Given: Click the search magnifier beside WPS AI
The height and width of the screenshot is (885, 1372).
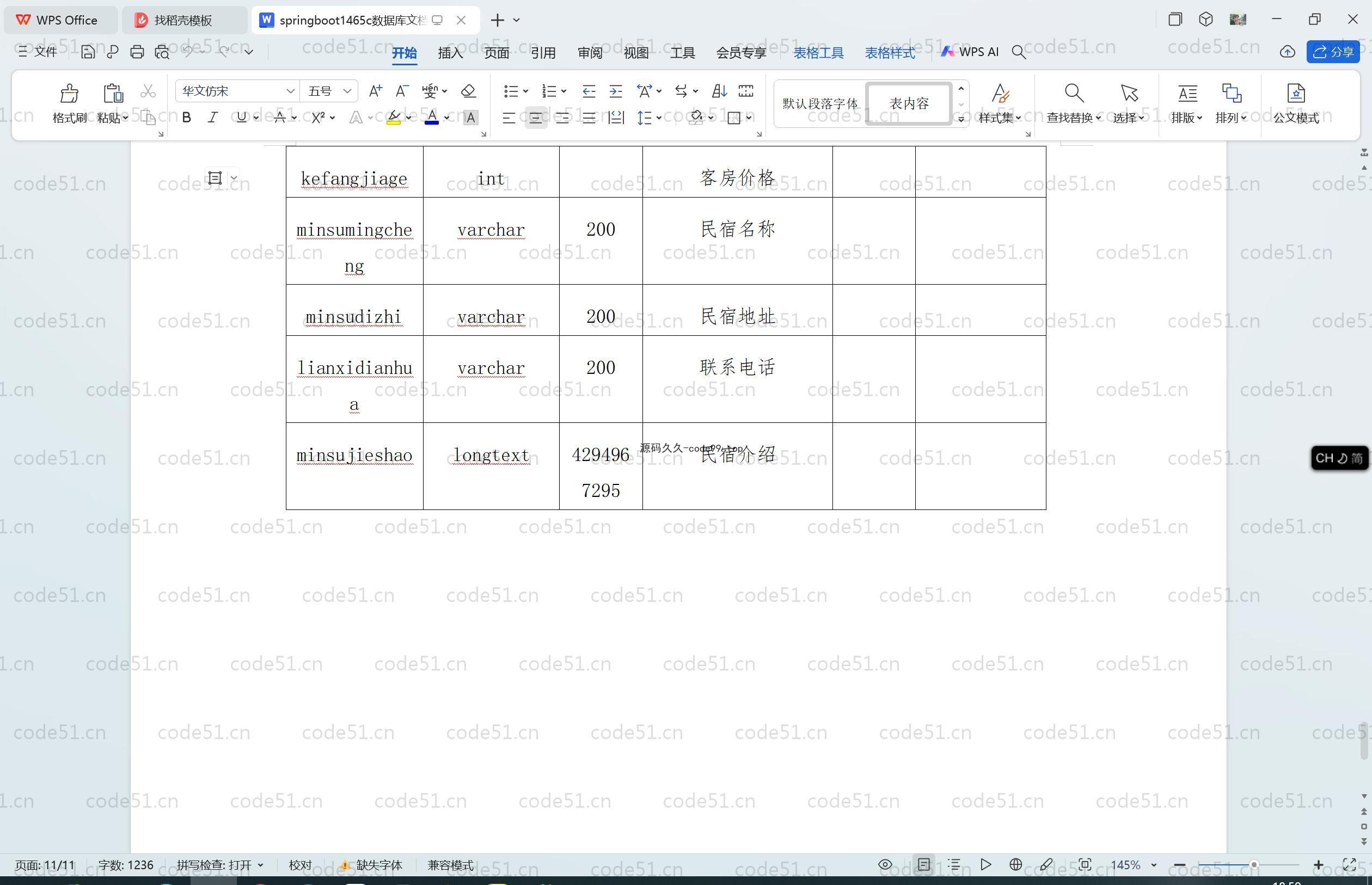Looking at the screenshot, I should (1019, 52).
